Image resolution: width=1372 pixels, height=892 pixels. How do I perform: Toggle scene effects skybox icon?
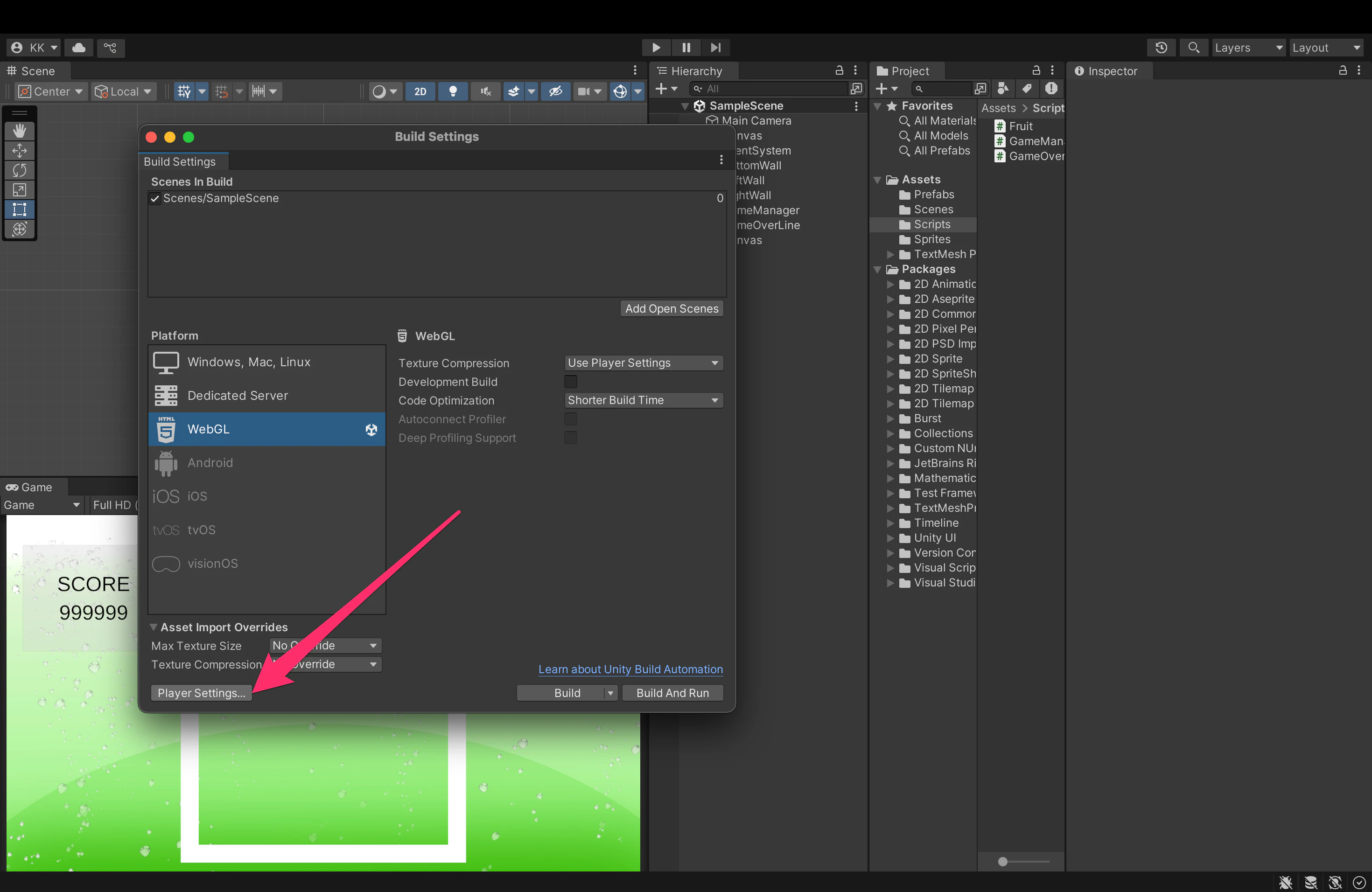(x=514, y=91)
